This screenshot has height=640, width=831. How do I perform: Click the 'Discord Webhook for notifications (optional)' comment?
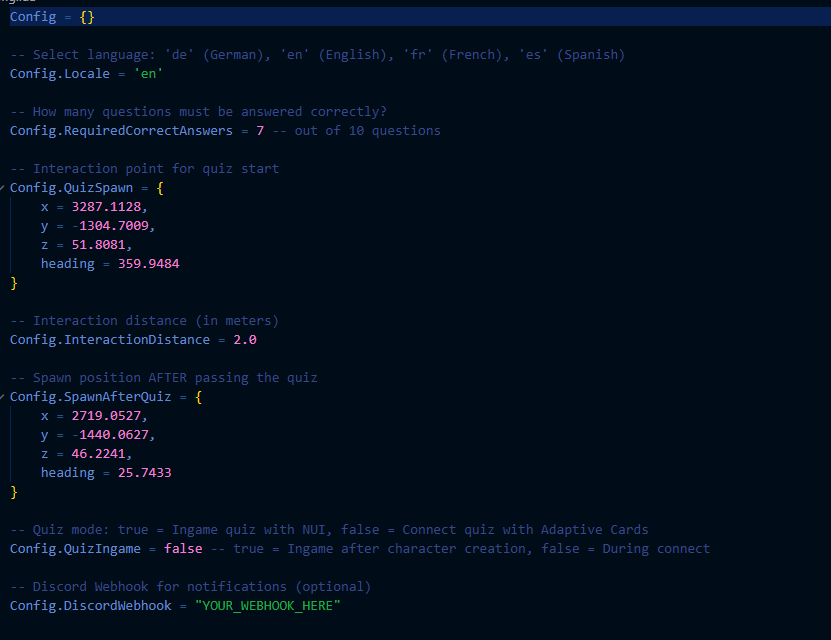click(191, 587)
